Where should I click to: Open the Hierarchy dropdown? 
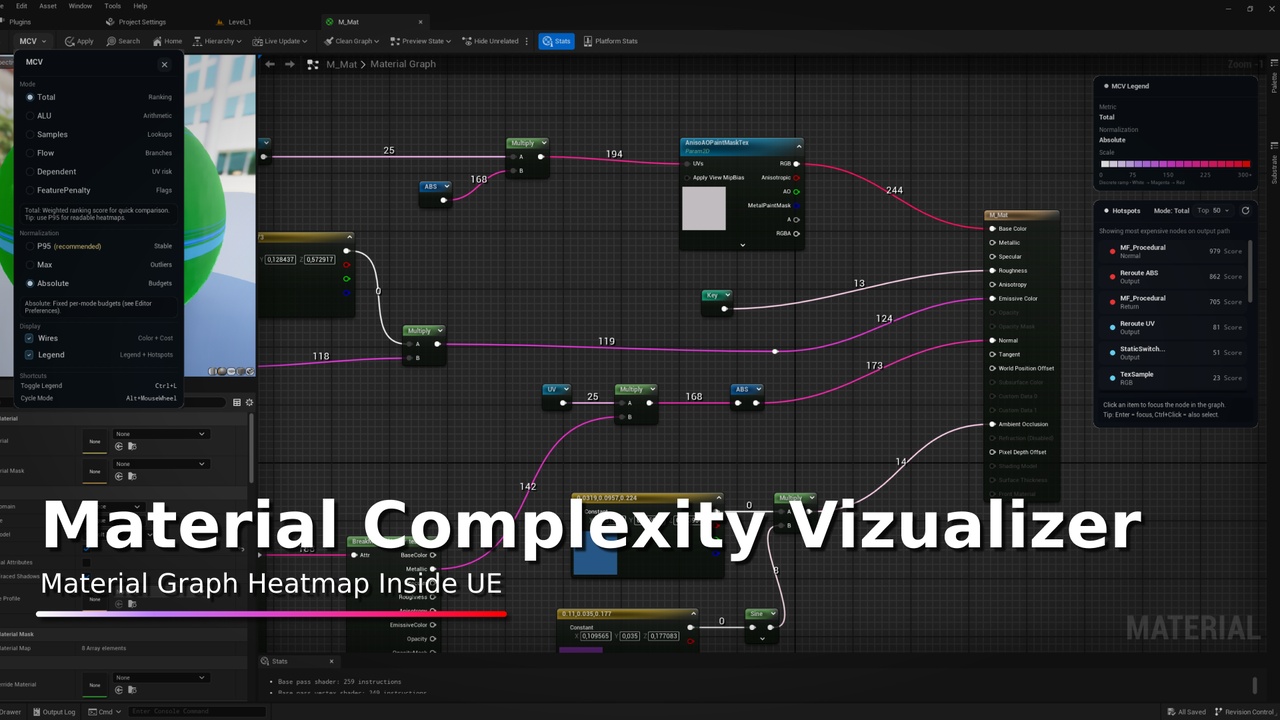pyautogui.click(x=219, y=41)
